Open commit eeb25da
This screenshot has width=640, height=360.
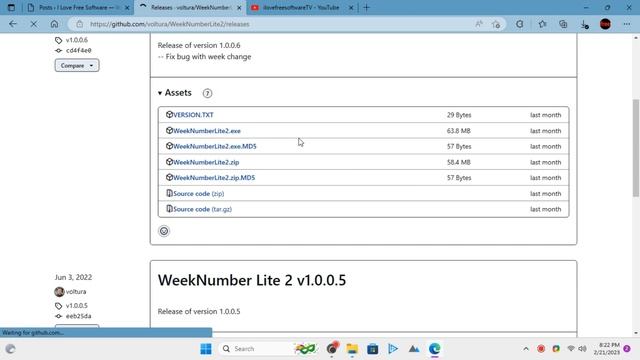pyautogui.click(x=78, y=316)
